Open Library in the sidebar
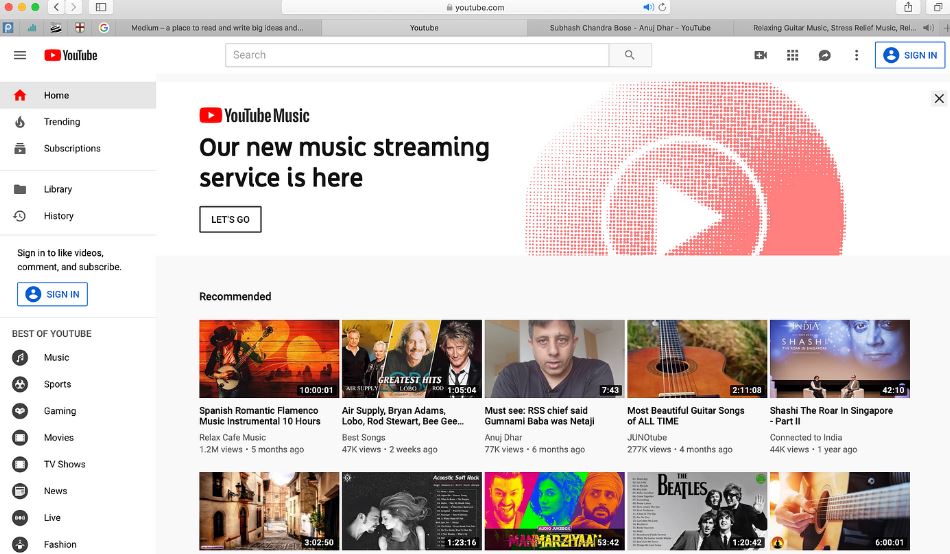The width and height of the screenshot is (950, 554). (x=78, y=189)
